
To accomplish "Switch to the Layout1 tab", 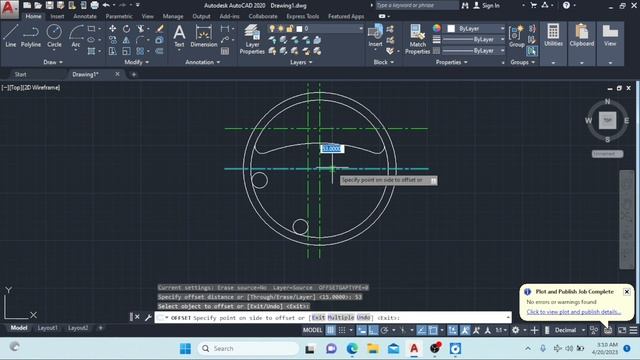I will [47, 328].
